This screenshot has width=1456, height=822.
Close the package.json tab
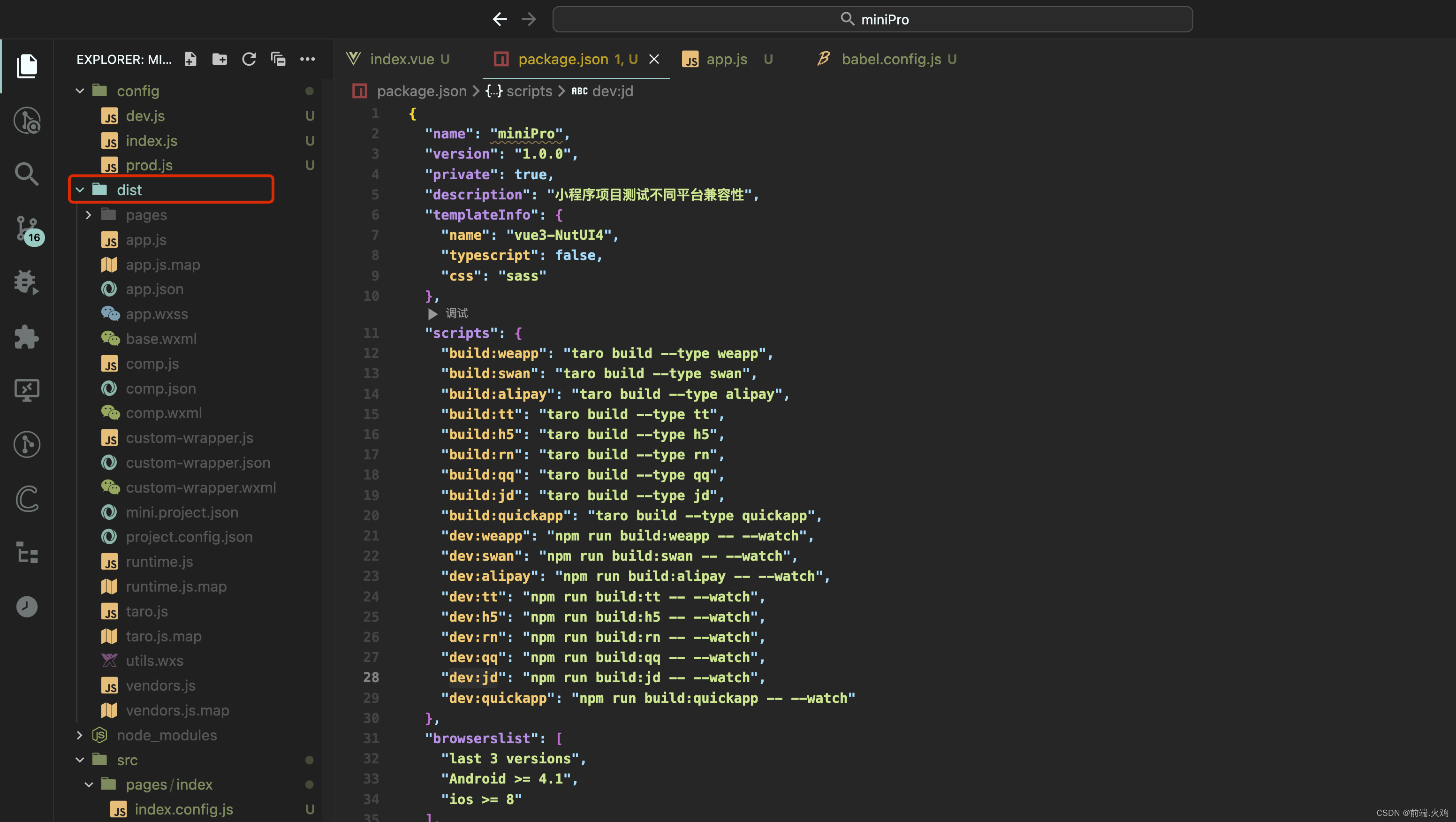654,59
